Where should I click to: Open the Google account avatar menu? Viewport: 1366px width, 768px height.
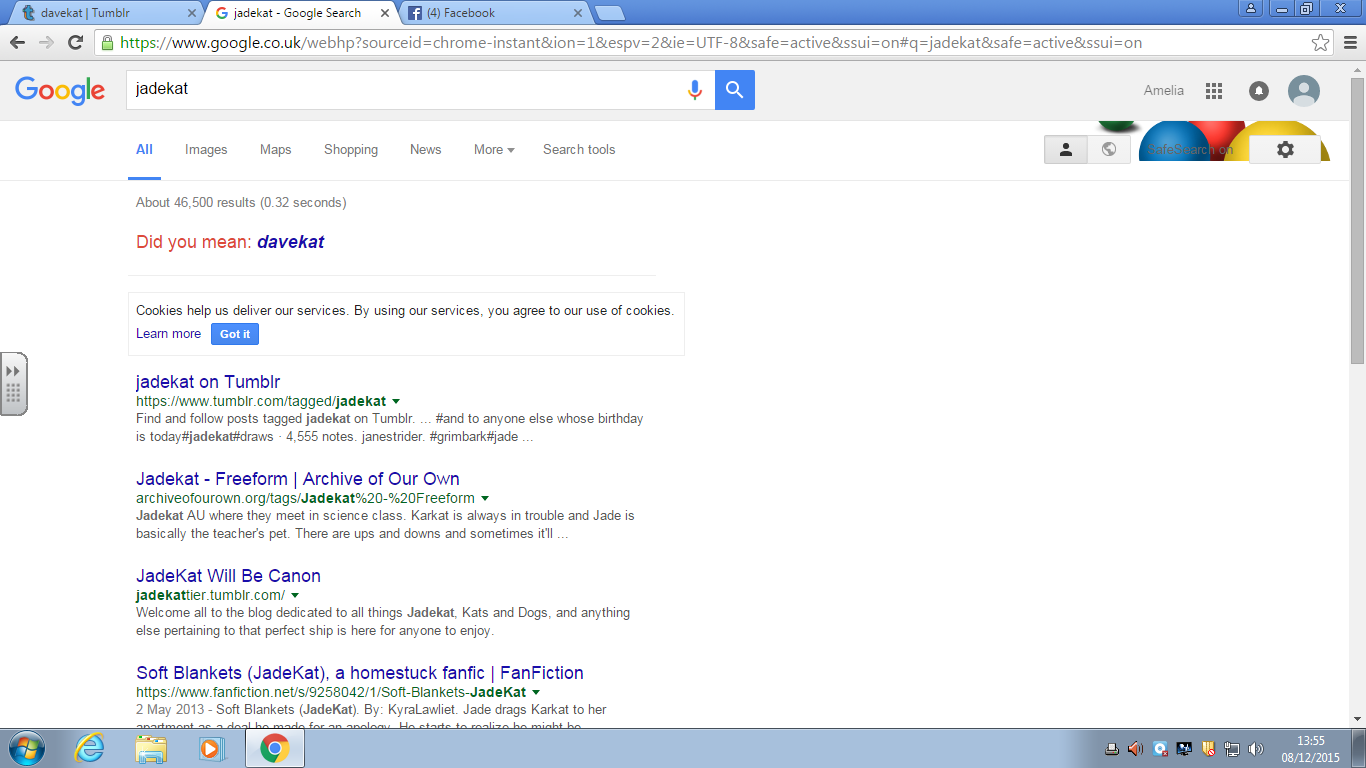[1303, 91]
